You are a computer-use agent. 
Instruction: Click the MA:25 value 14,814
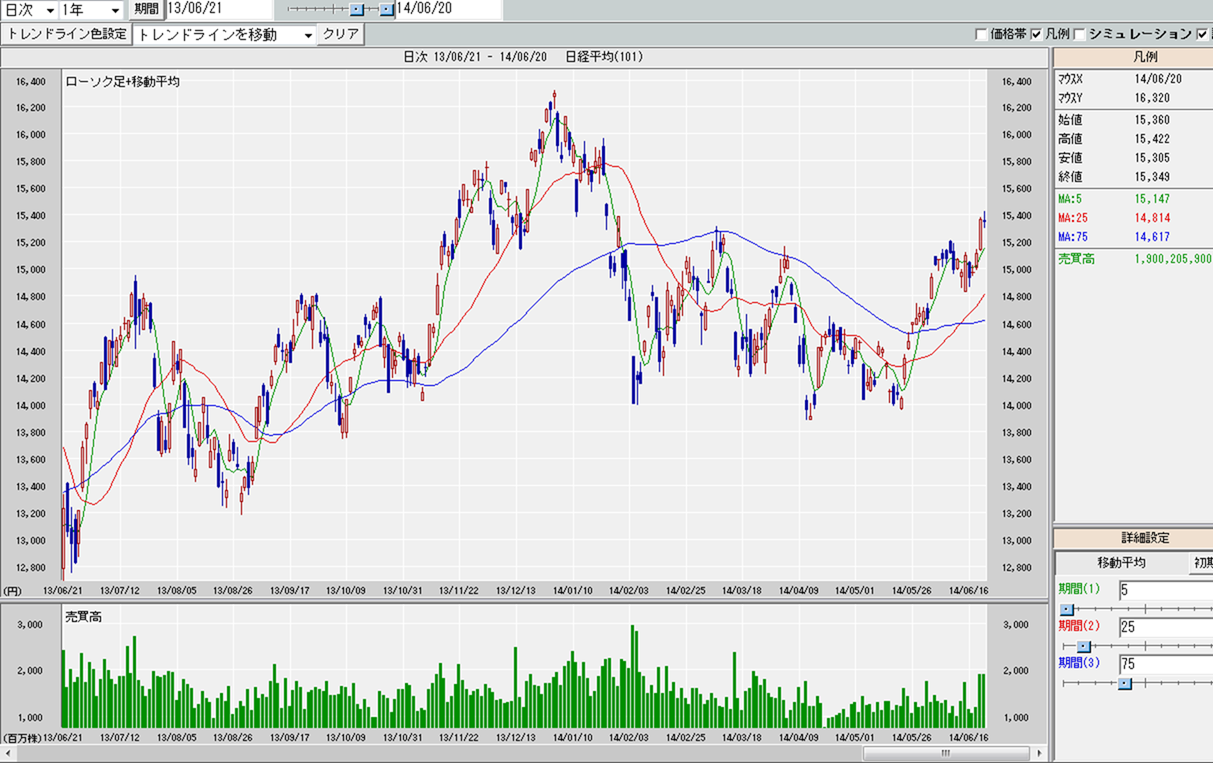point(1152,218)
